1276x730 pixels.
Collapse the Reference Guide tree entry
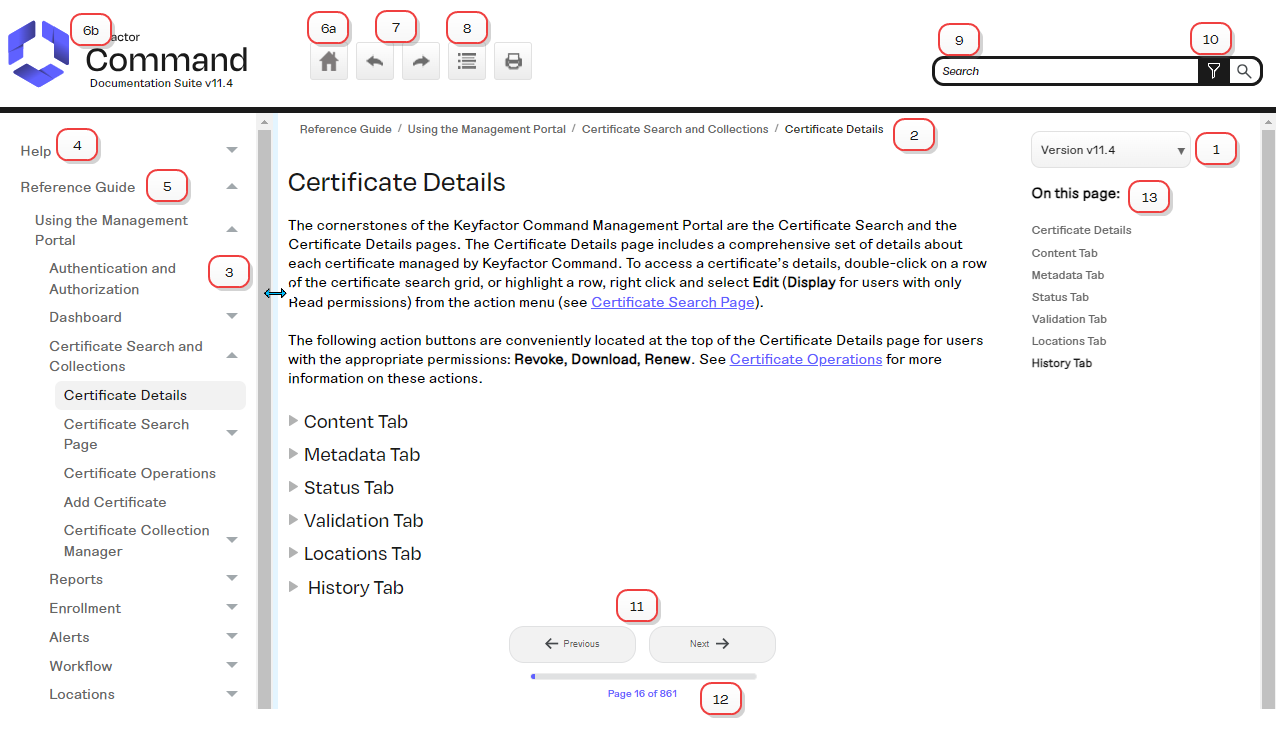(x=231, y=186)
